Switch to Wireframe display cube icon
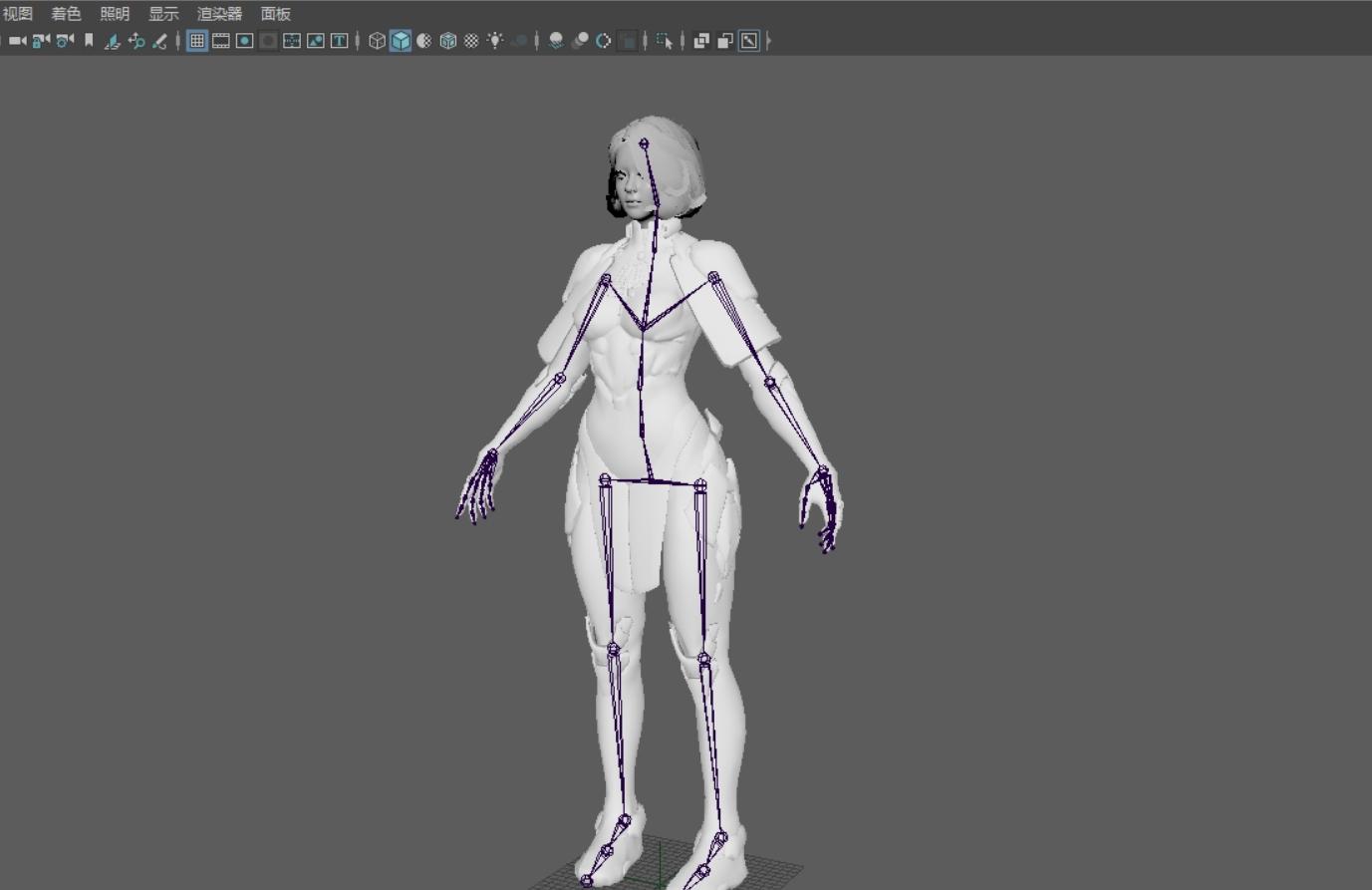 [377, 41]
